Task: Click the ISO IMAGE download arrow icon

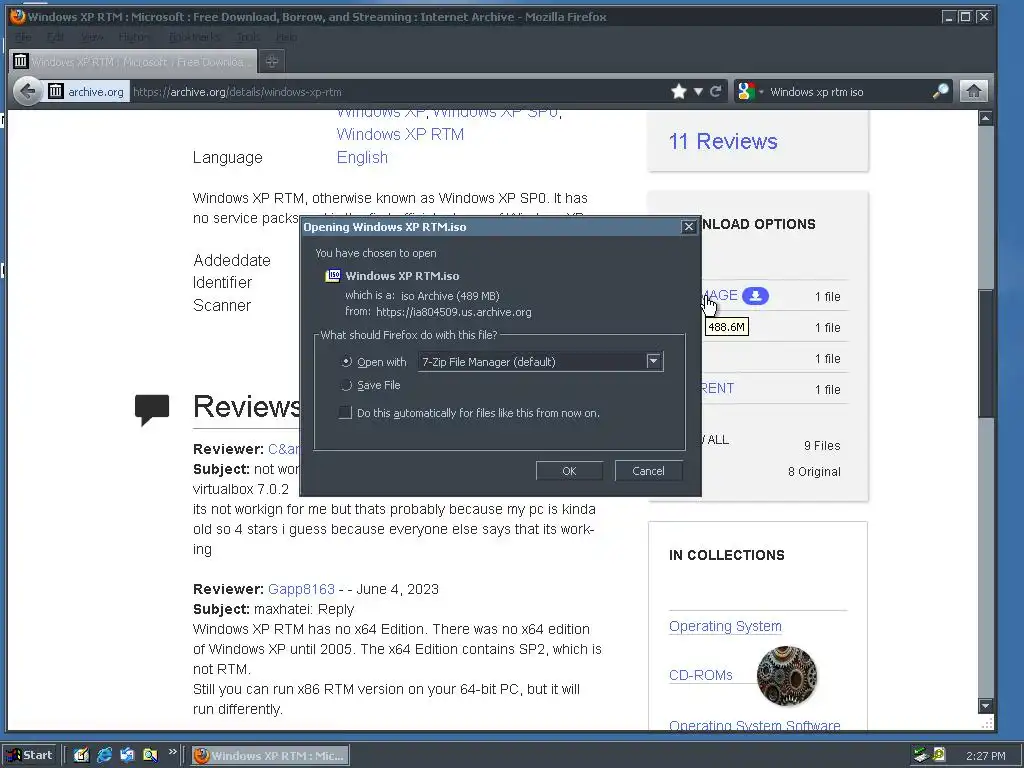Action: tap(756, 296)
